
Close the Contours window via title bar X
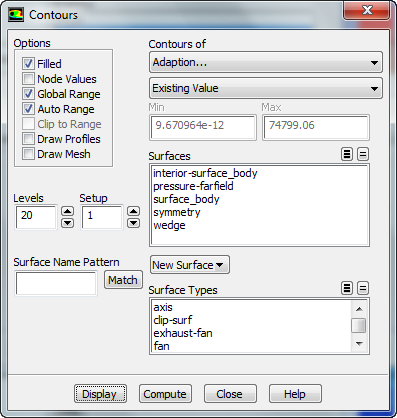[367, 10]
